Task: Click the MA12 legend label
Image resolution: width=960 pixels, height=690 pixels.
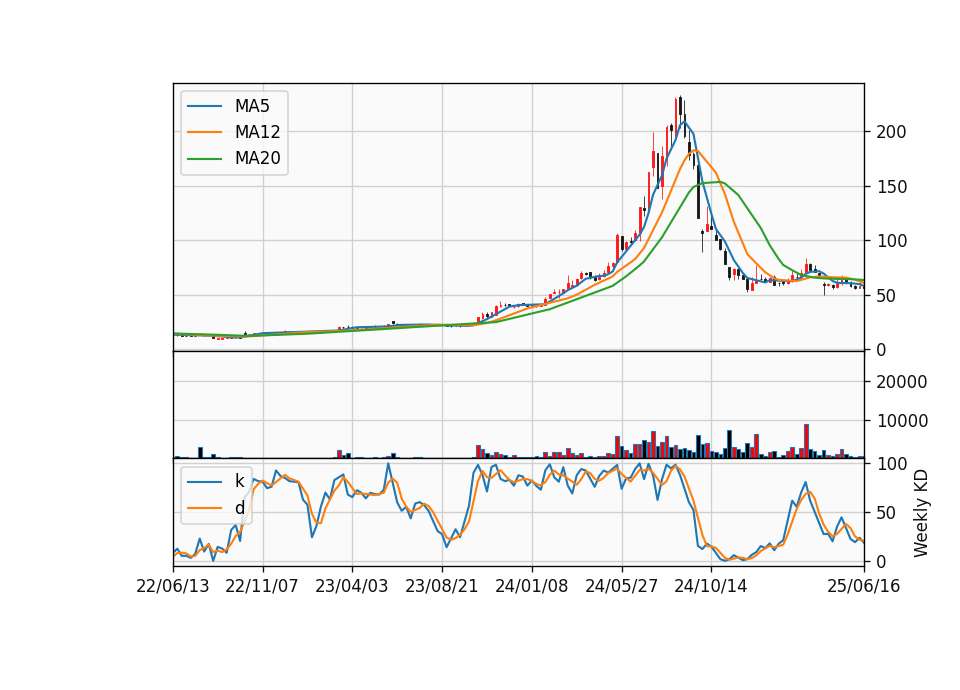Action: [x=257, y=132]
